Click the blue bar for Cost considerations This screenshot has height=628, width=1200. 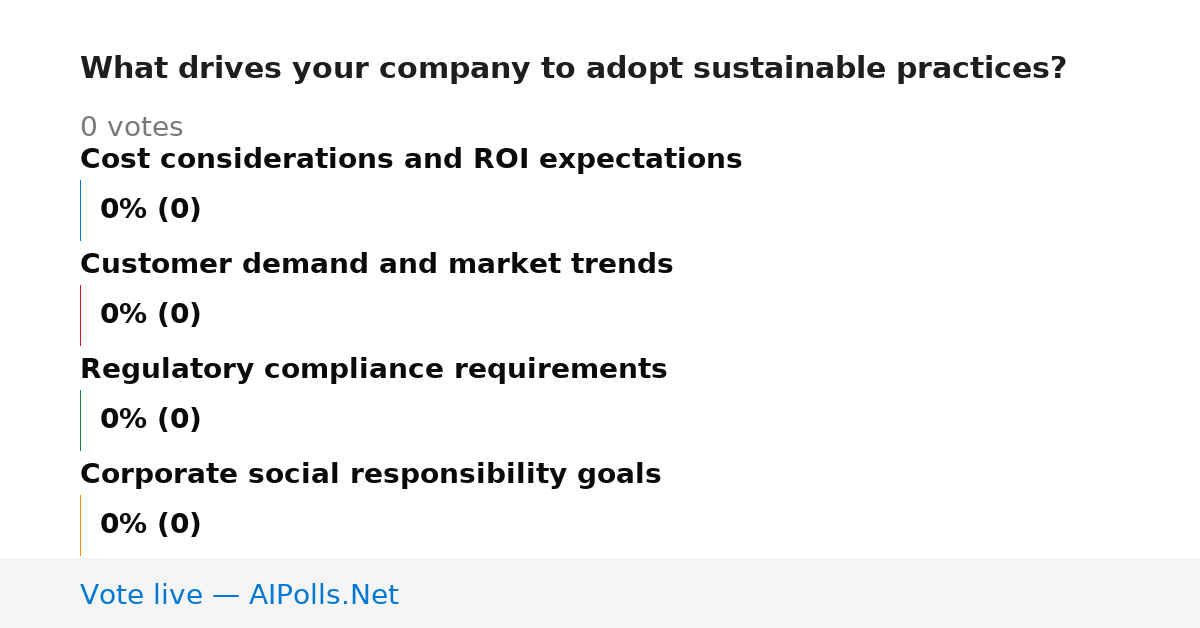coord(80,210)
